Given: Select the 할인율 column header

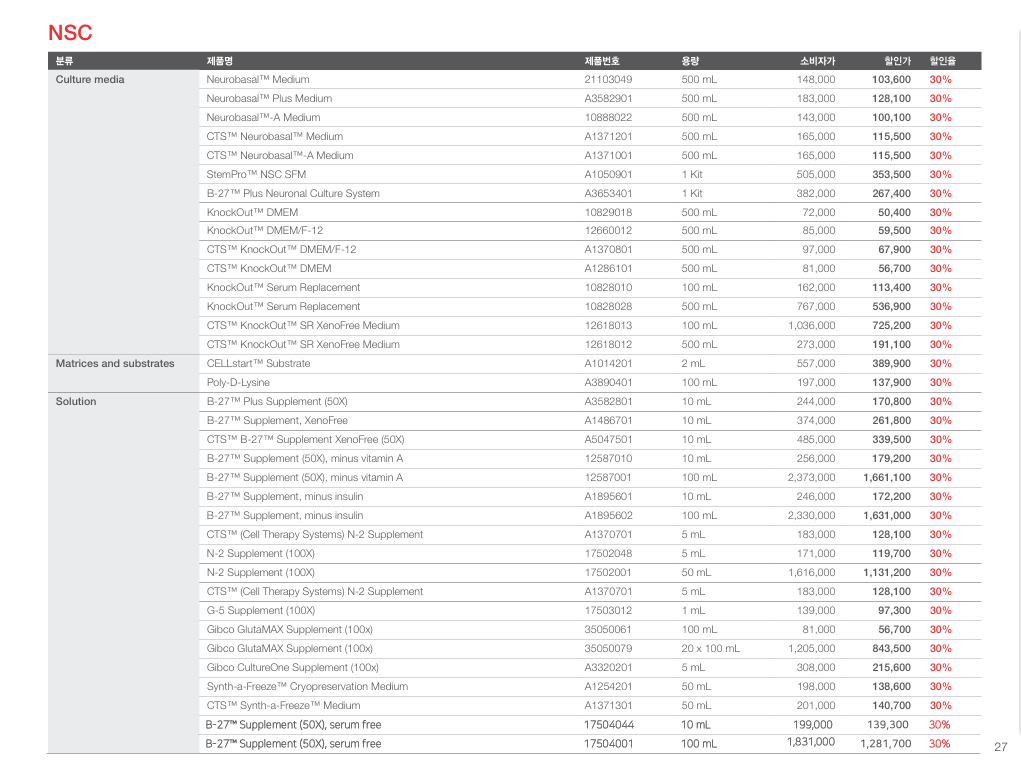Looking at the screenshot, I should (x=940, y=61).
